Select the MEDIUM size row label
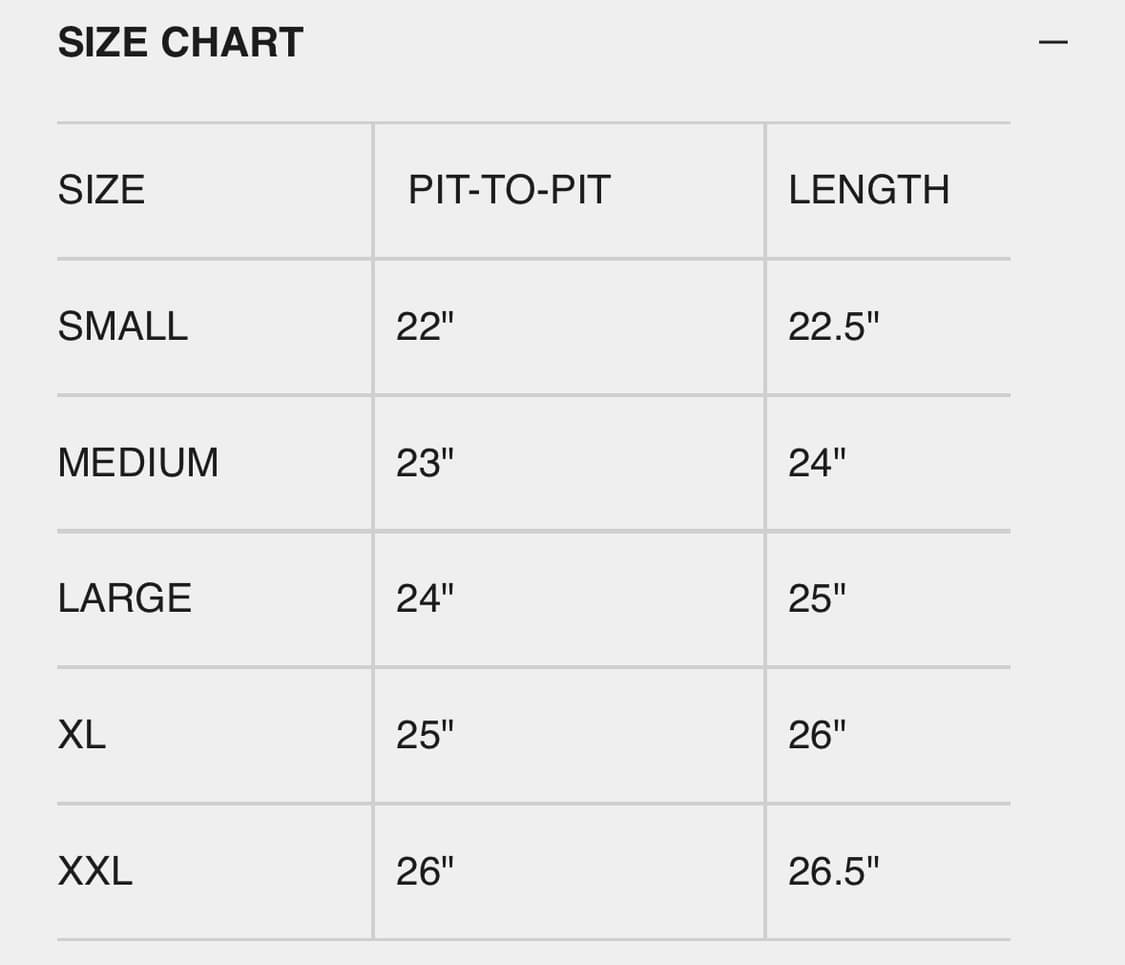Viewport: 1125px width, 965px height. 138,463
